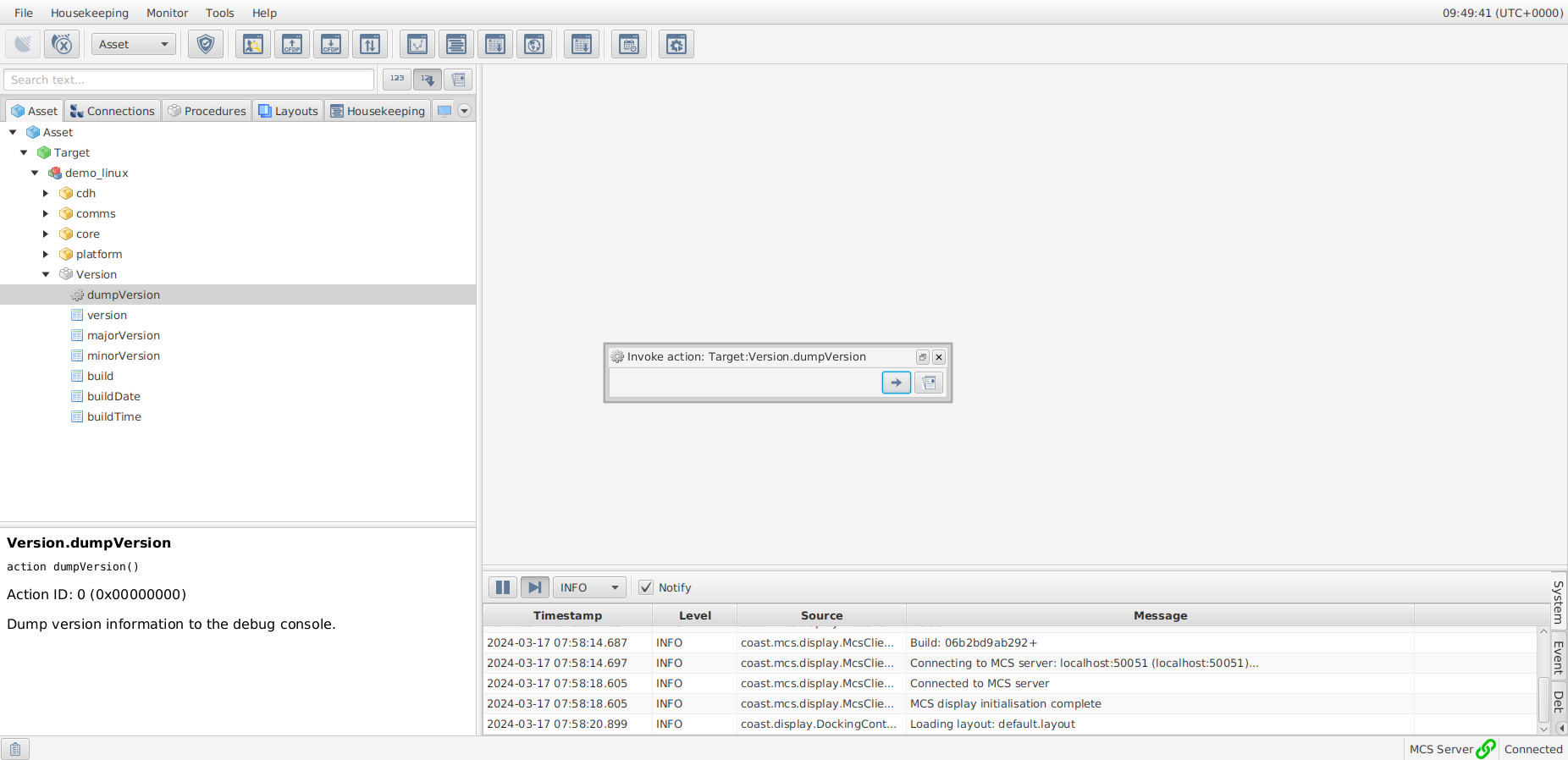This screenshot has width=1568, height=760.
Task: Click the shield checkmark toolbar icon
Action: (x=206, y=44)
